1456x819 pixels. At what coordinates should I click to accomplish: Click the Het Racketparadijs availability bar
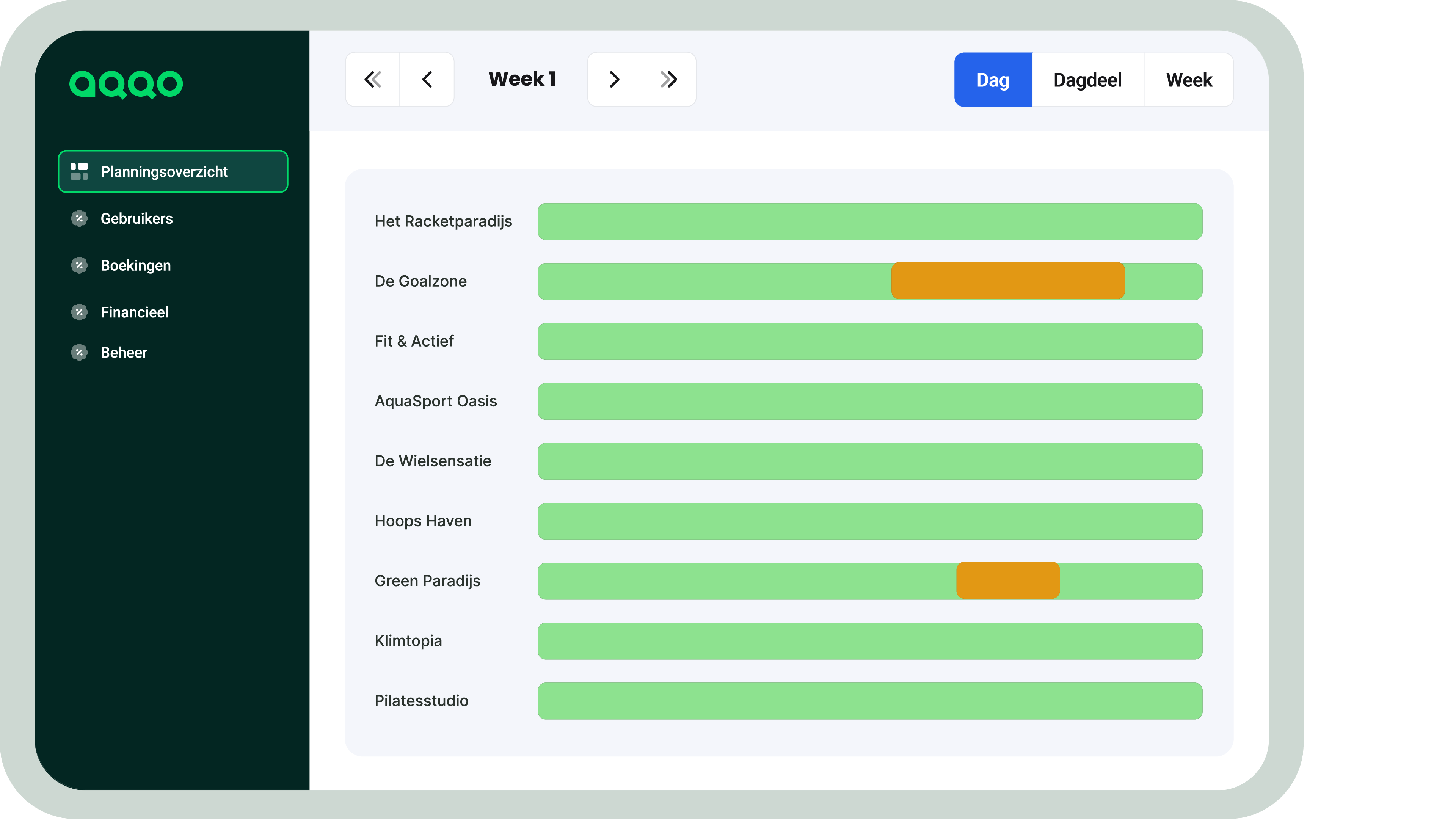[870, 221]
